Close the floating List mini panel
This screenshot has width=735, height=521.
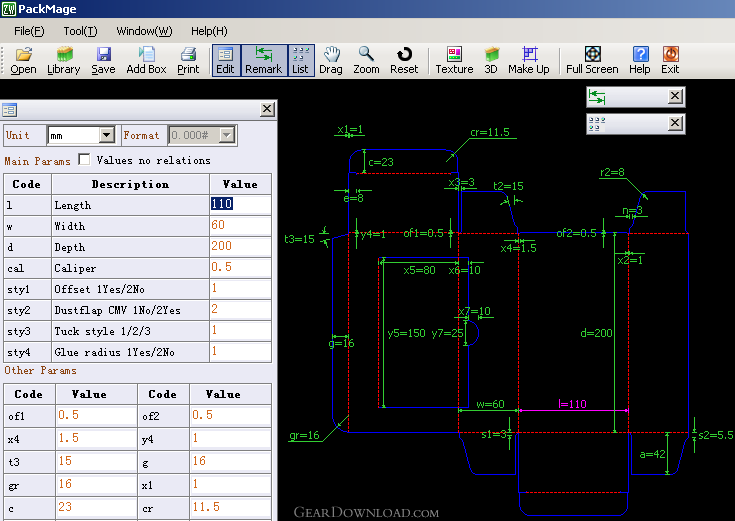675,123
